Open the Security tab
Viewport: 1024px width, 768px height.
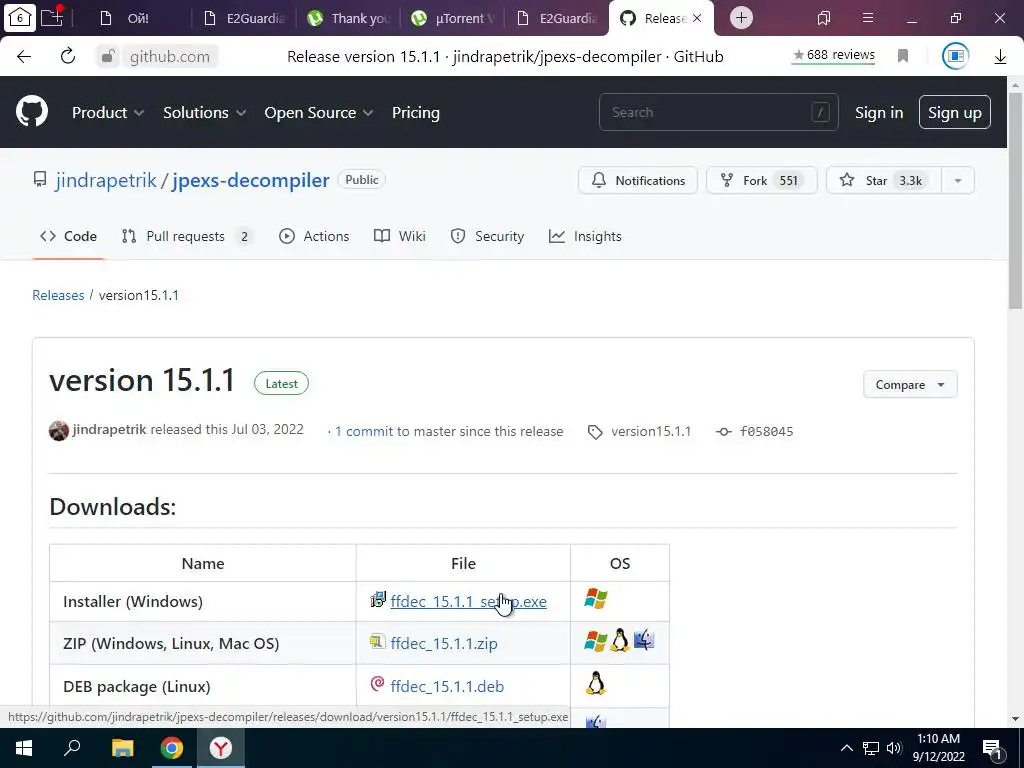click(487, 236)
